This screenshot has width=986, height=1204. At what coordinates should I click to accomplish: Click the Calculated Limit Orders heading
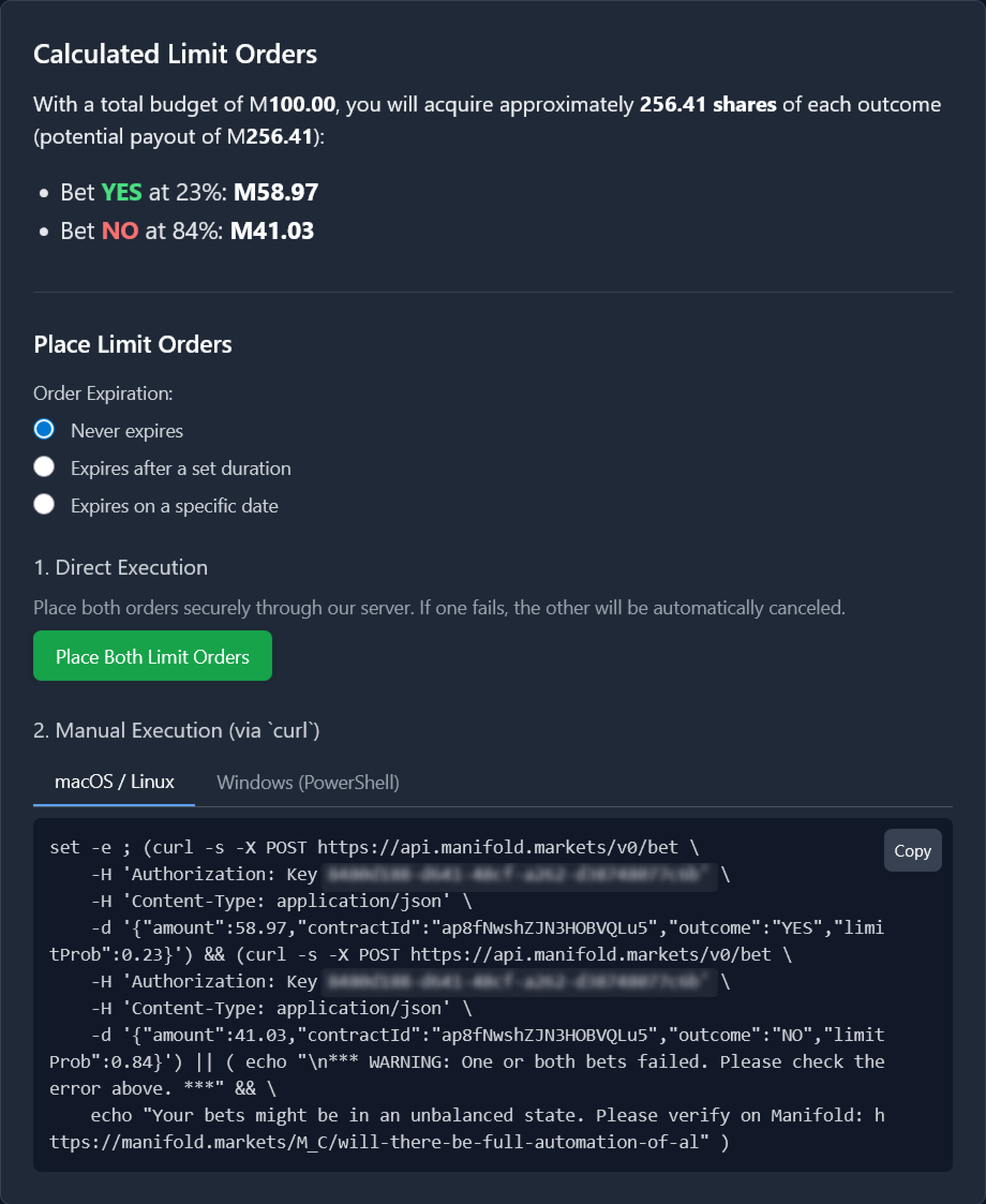176,54
